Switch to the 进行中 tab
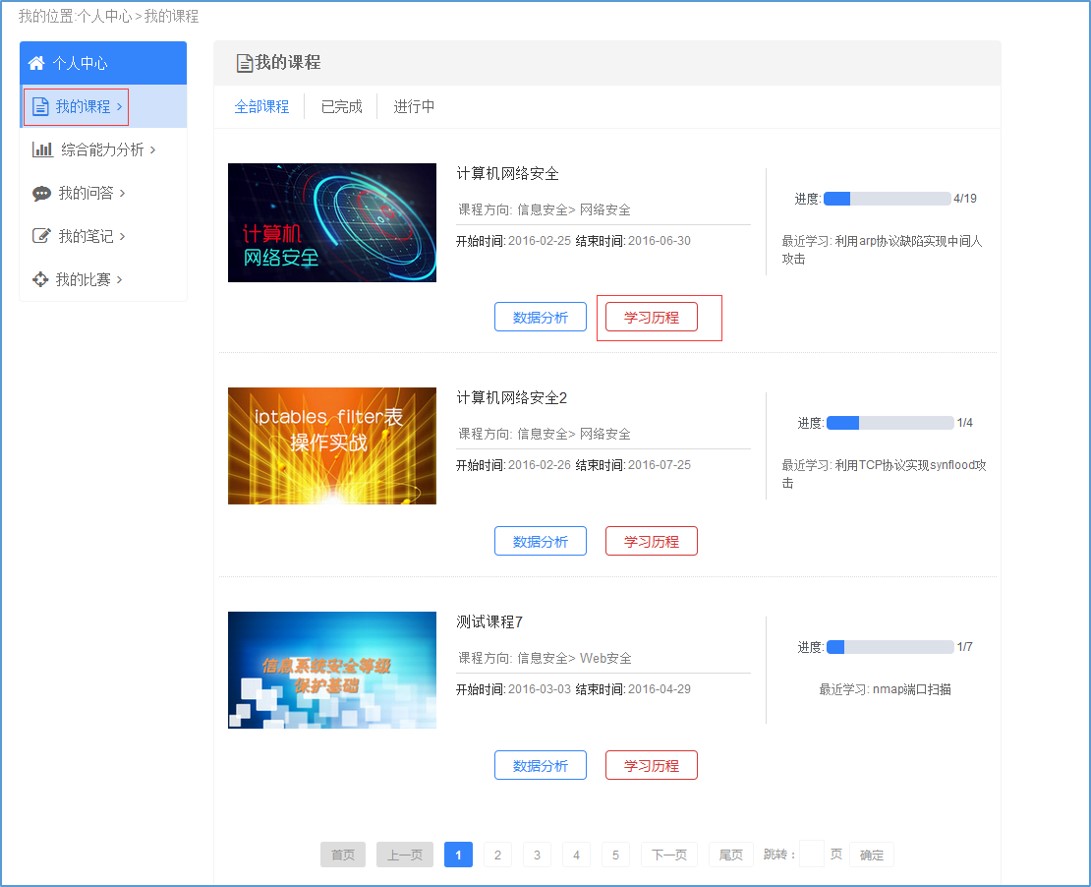Screen dimensions: 1091x887 click(x=414, y=106)
